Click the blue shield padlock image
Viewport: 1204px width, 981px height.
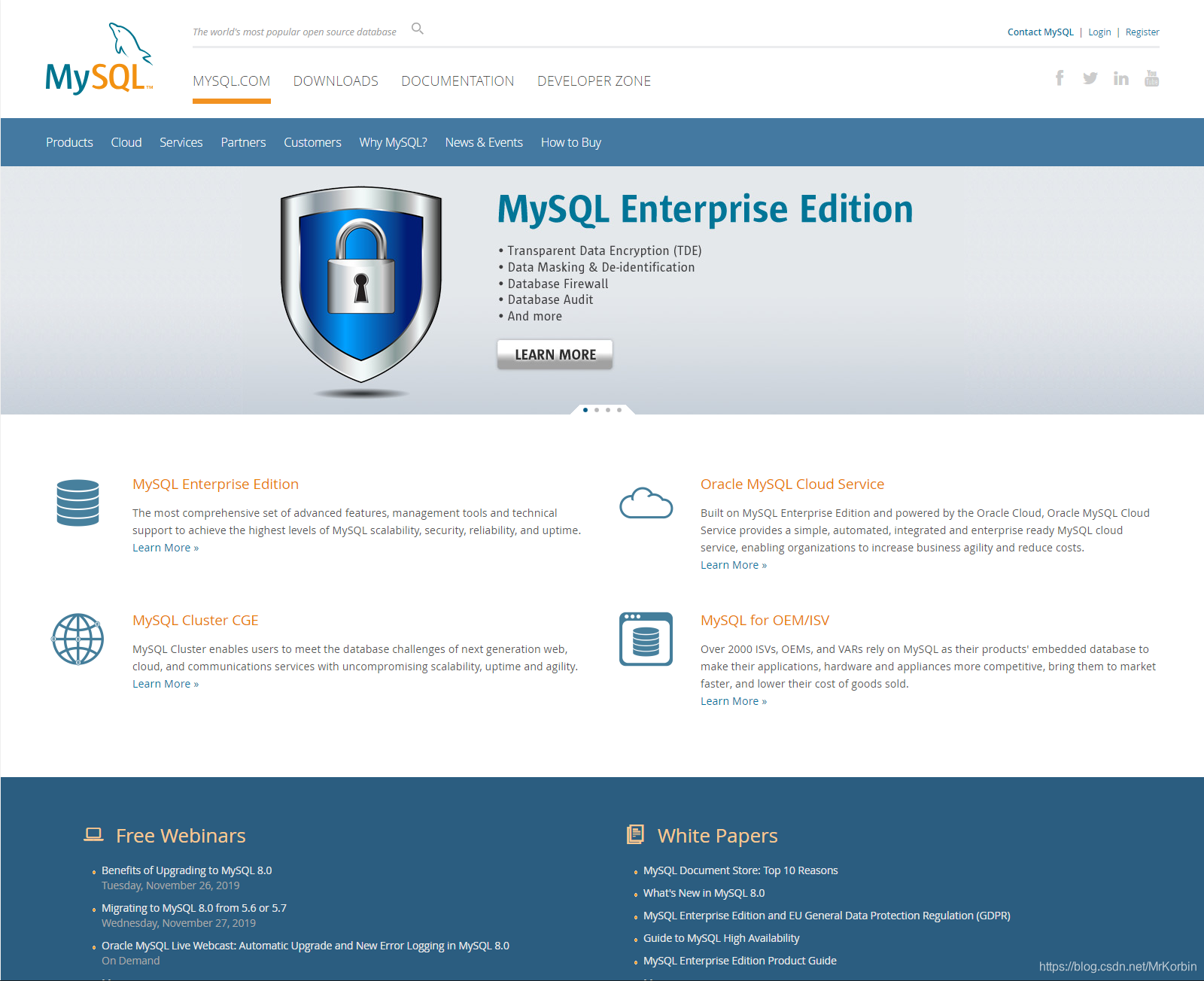coord(361,284)
